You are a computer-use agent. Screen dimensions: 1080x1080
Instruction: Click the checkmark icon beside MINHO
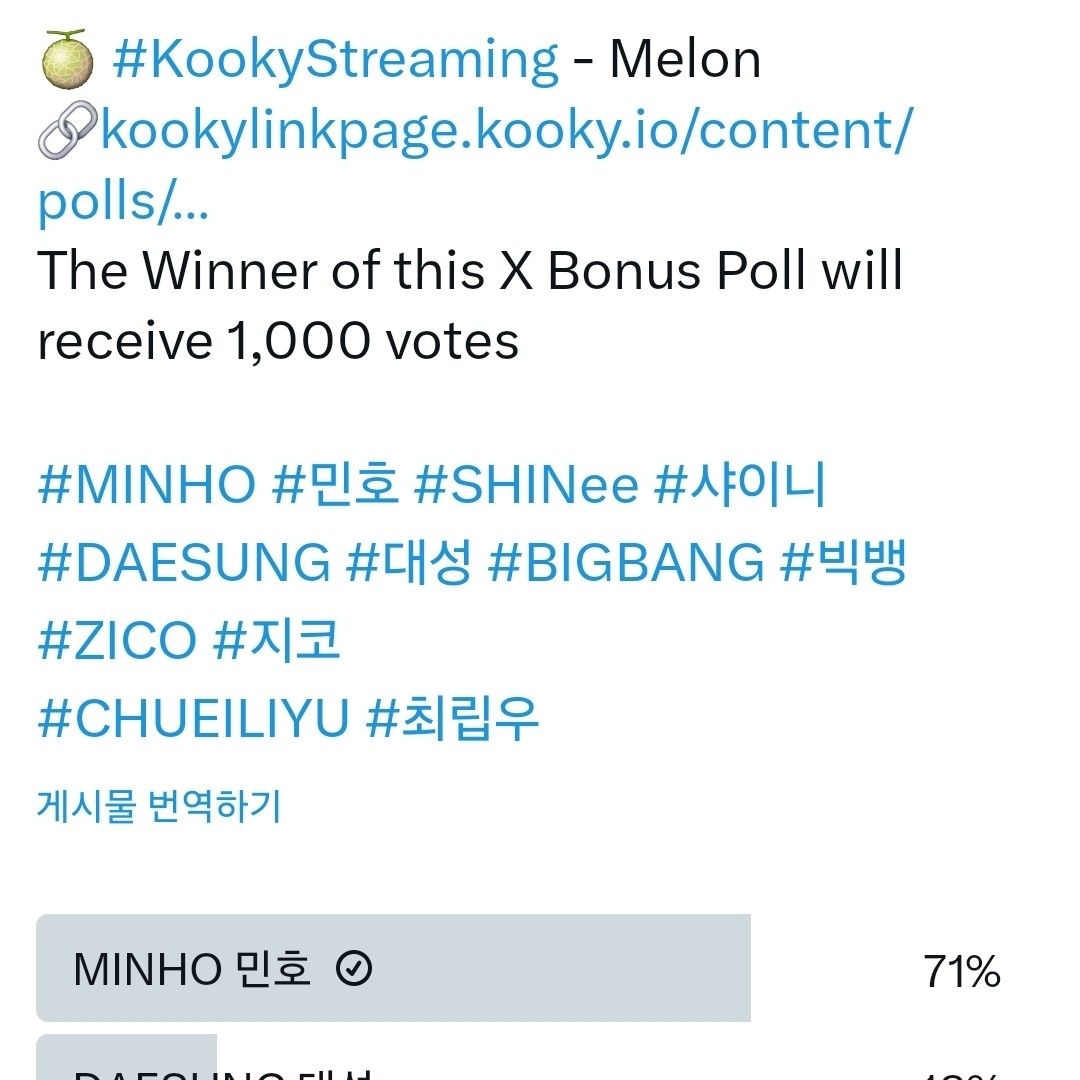354,968
